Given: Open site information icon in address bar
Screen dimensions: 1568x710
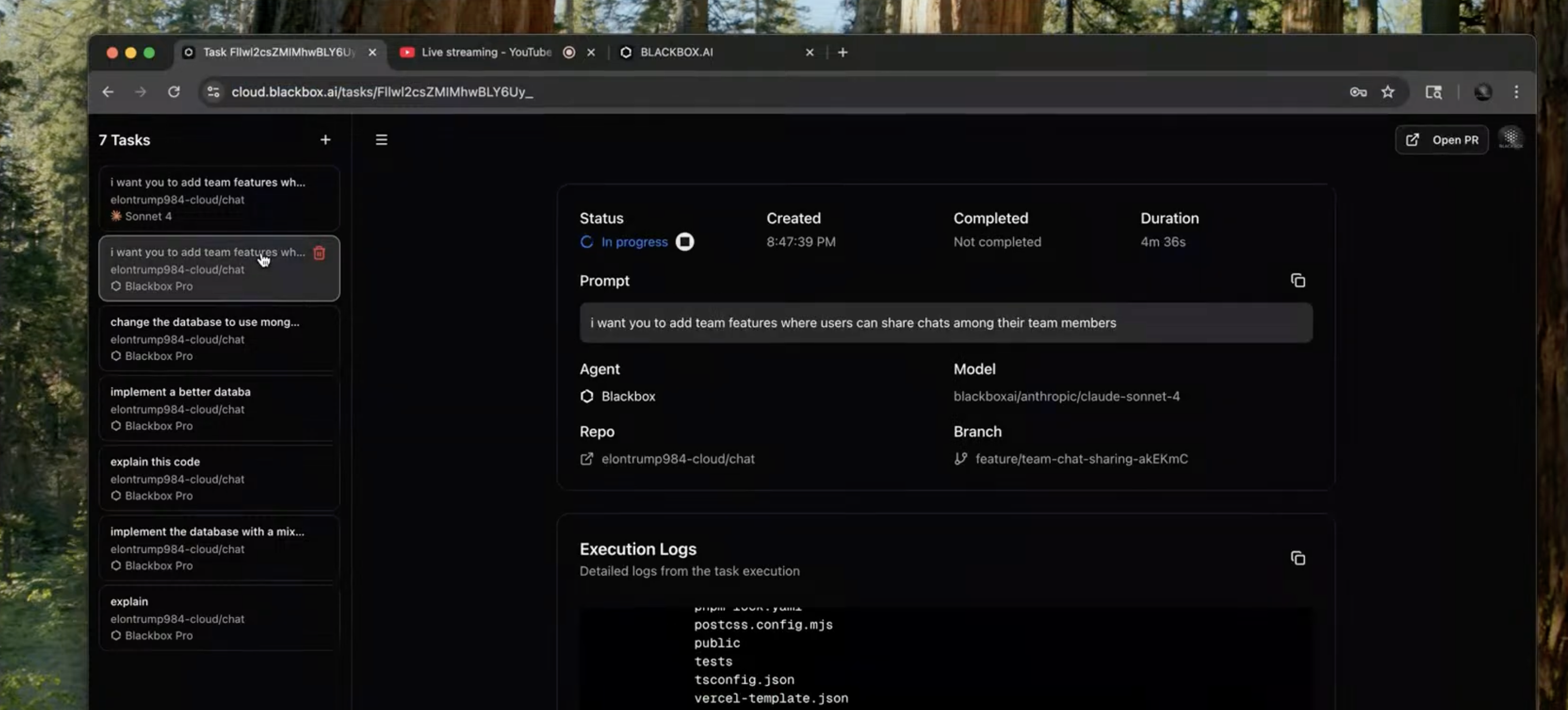Looking at the screenshot, I should pos(213,92).
